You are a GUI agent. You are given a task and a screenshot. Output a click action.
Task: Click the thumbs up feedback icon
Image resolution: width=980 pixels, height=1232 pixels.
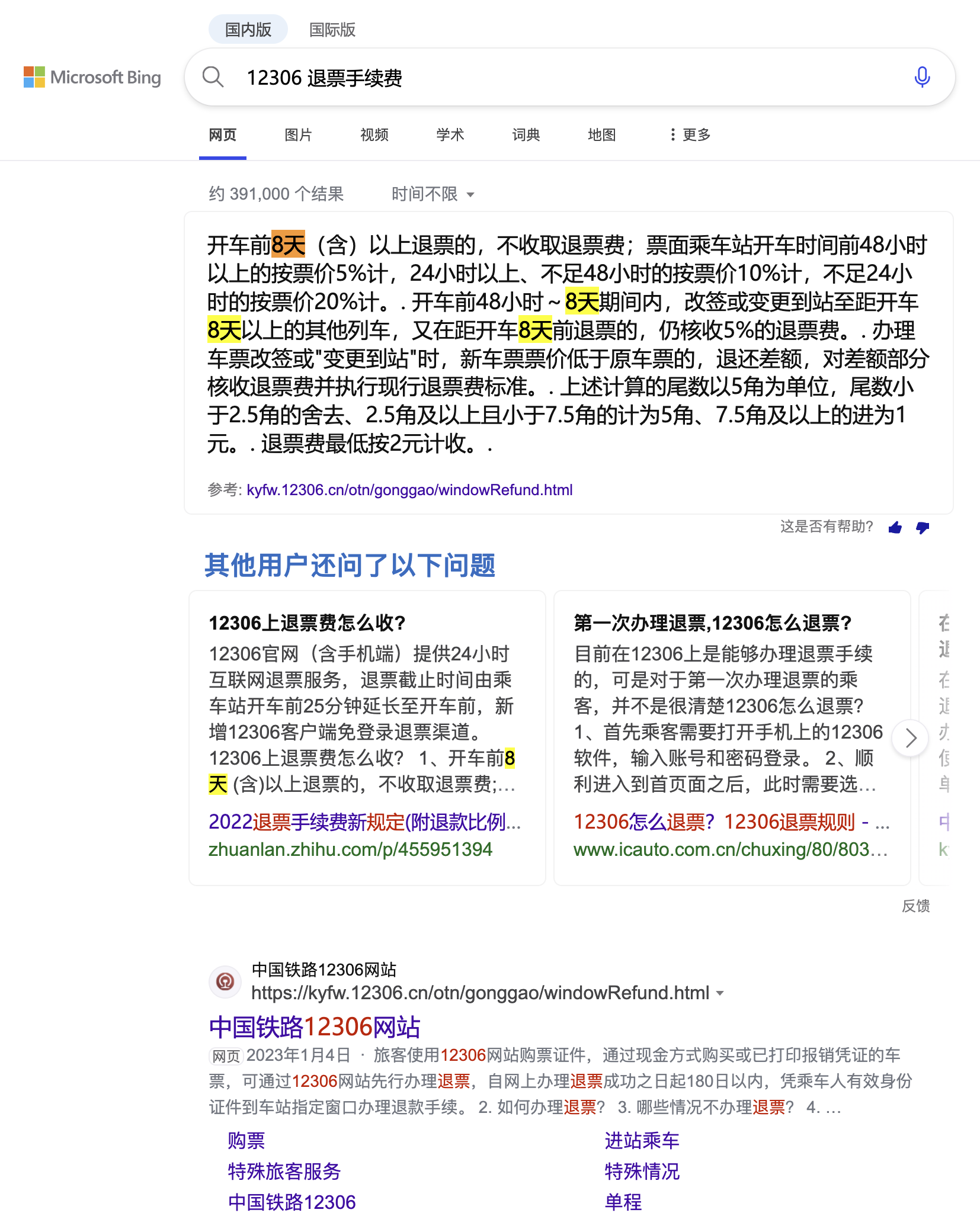(895, 527)
